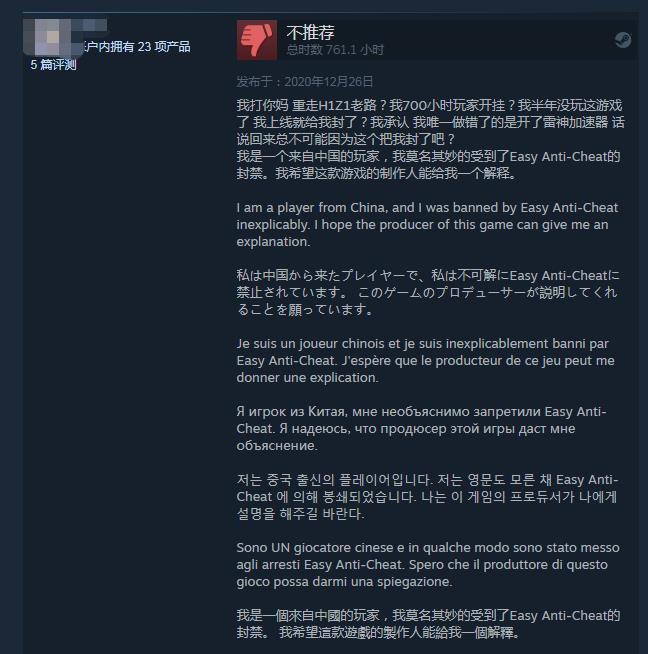Click the posted date 2020年12月26日

[305, 82]
